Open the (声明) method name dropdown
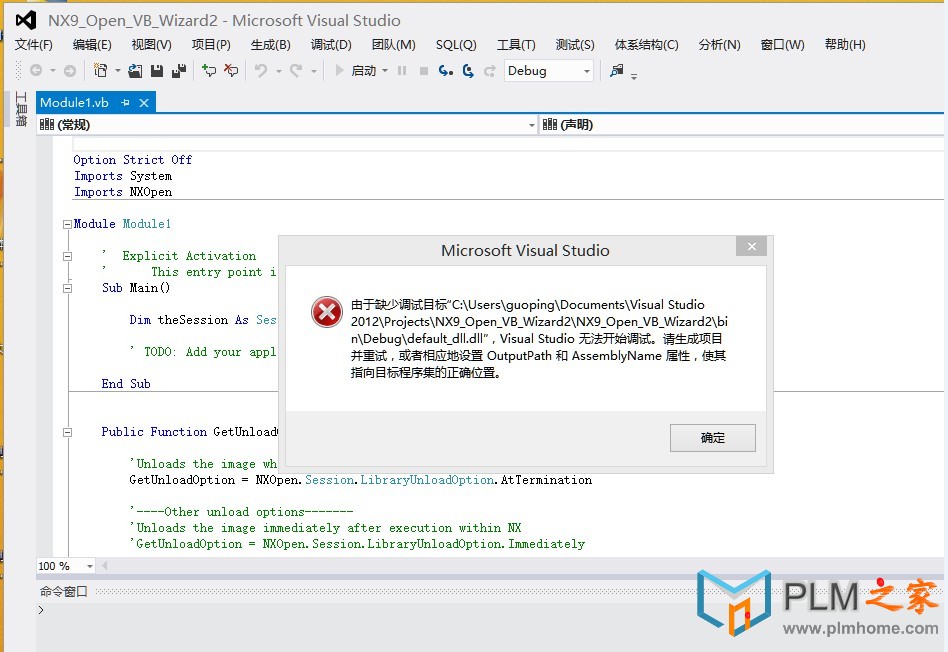948x652 pixels. pos(742,125)
